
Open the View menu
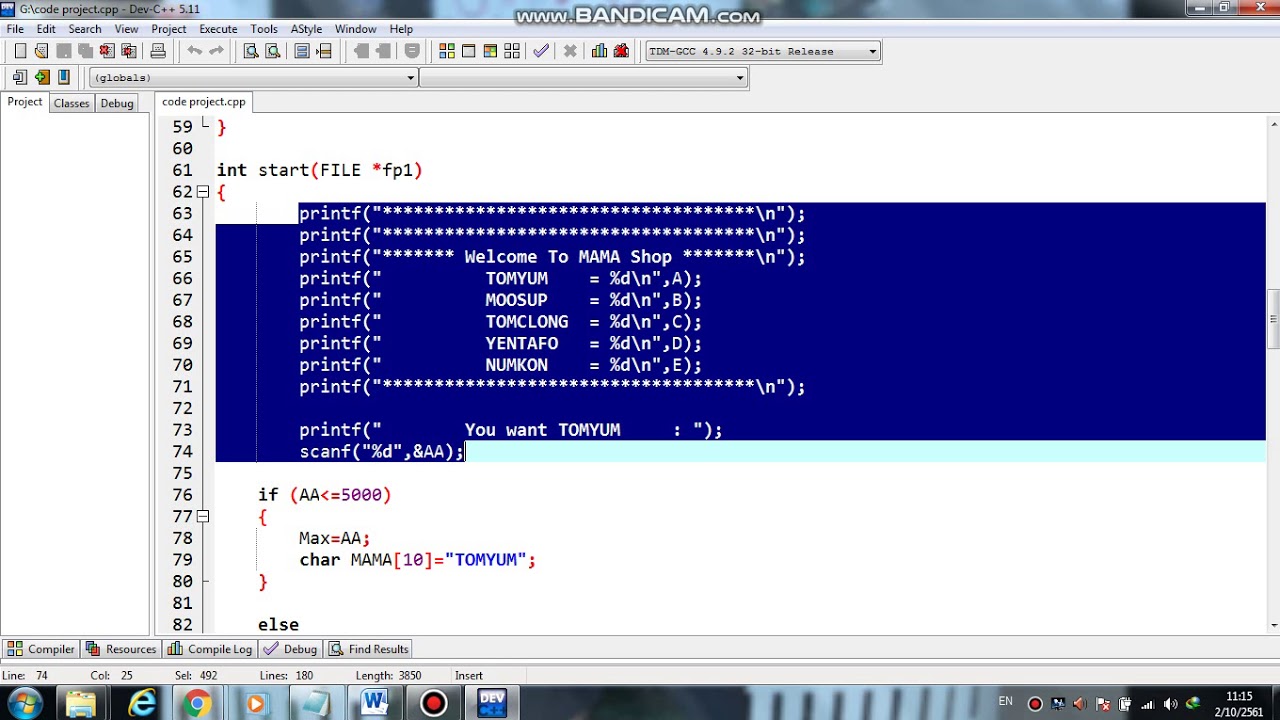[126, 29]
